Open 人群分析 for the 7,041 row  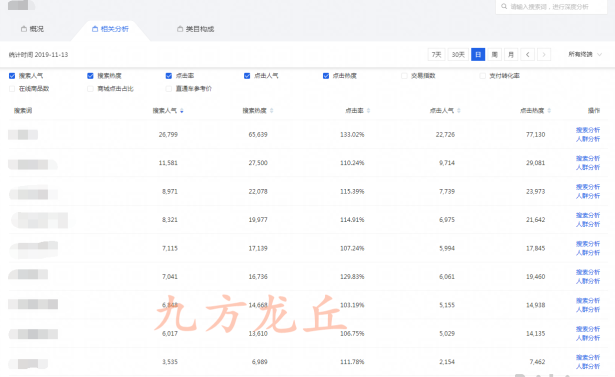click(x=588, y=281)
